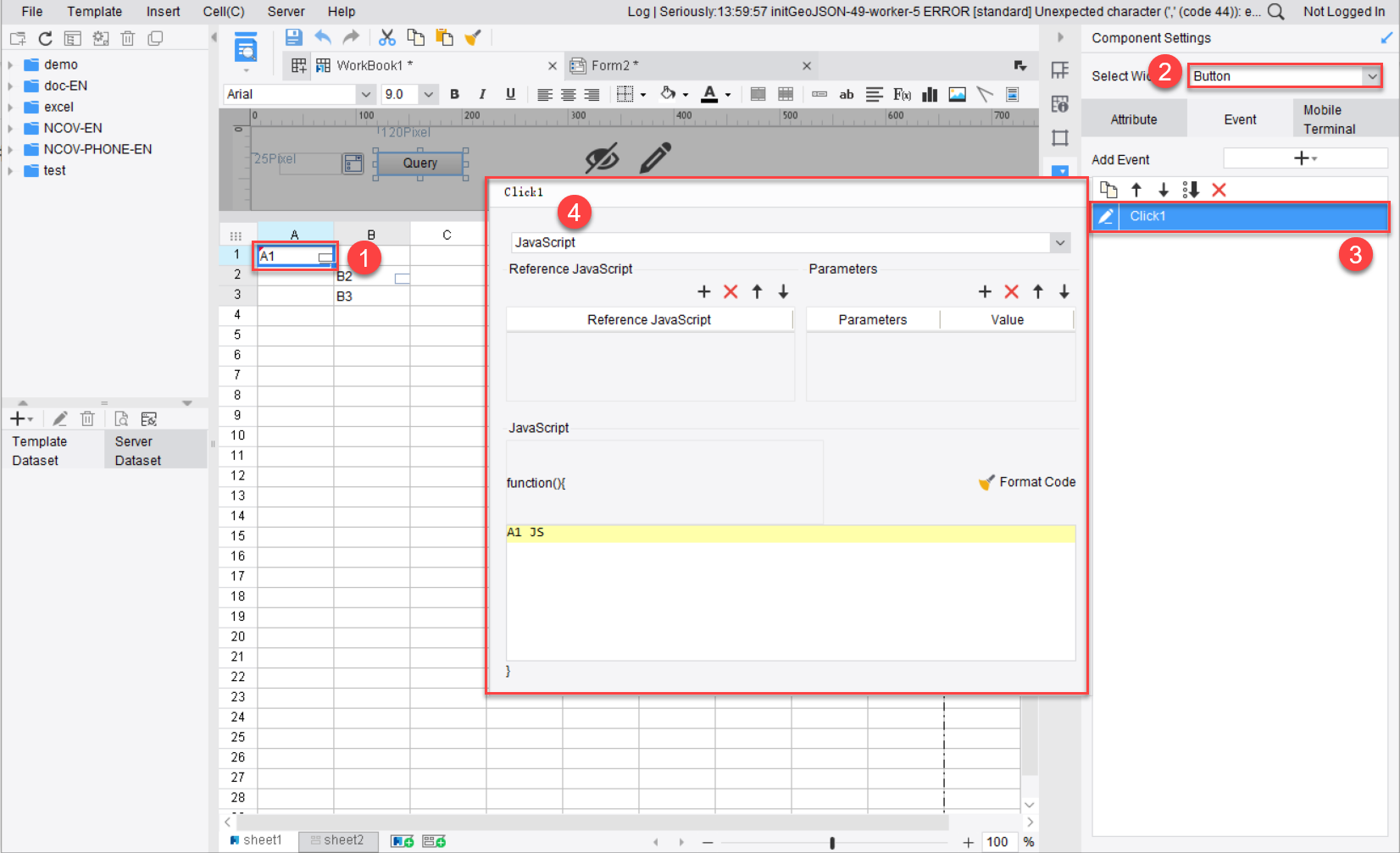
Task: Open the Template menu
Action: (x=95, y=11)
